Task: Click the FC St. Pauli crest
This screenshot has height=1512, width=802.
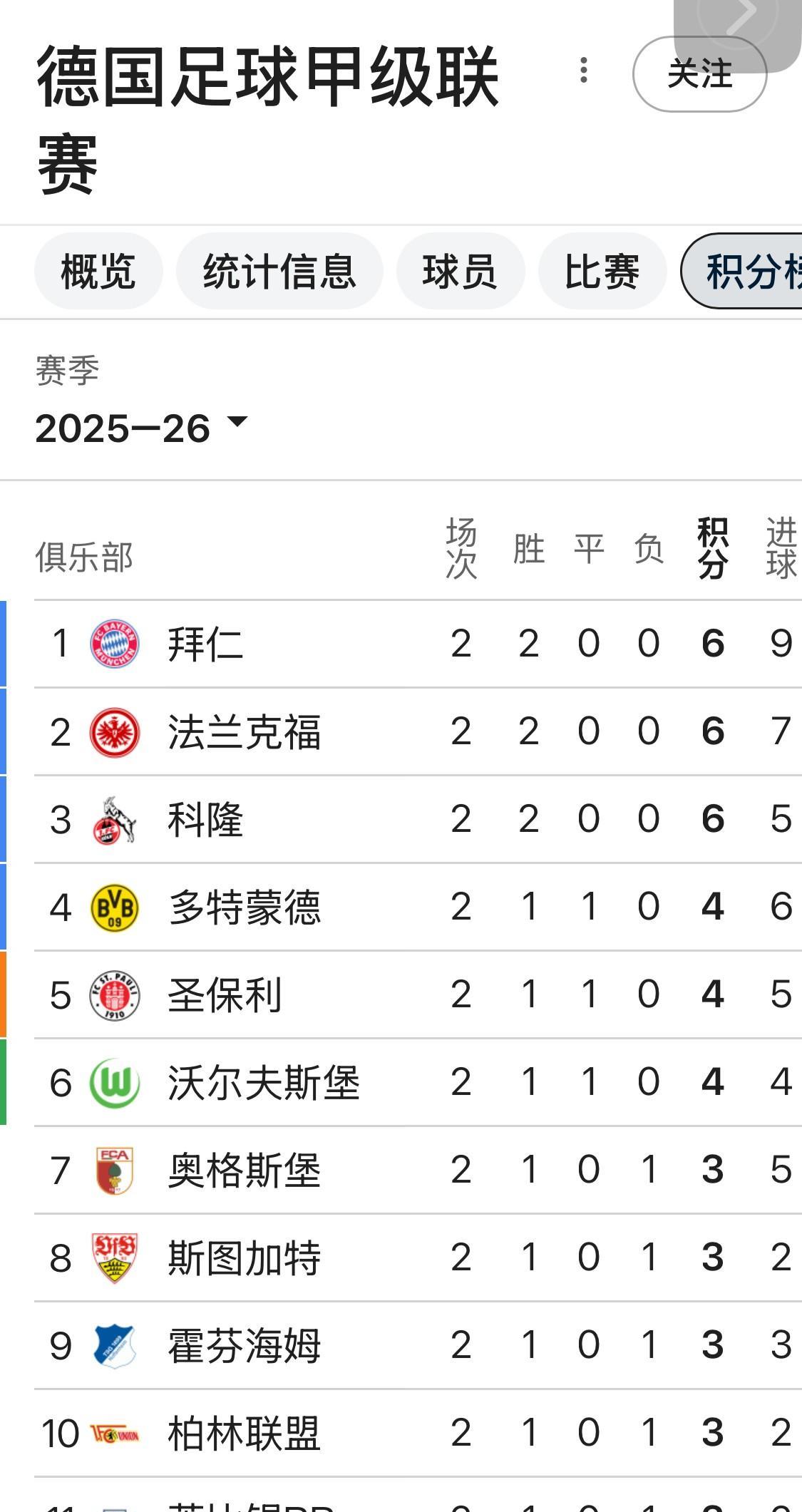Action: pyautogui.click(x=114, y=995)
